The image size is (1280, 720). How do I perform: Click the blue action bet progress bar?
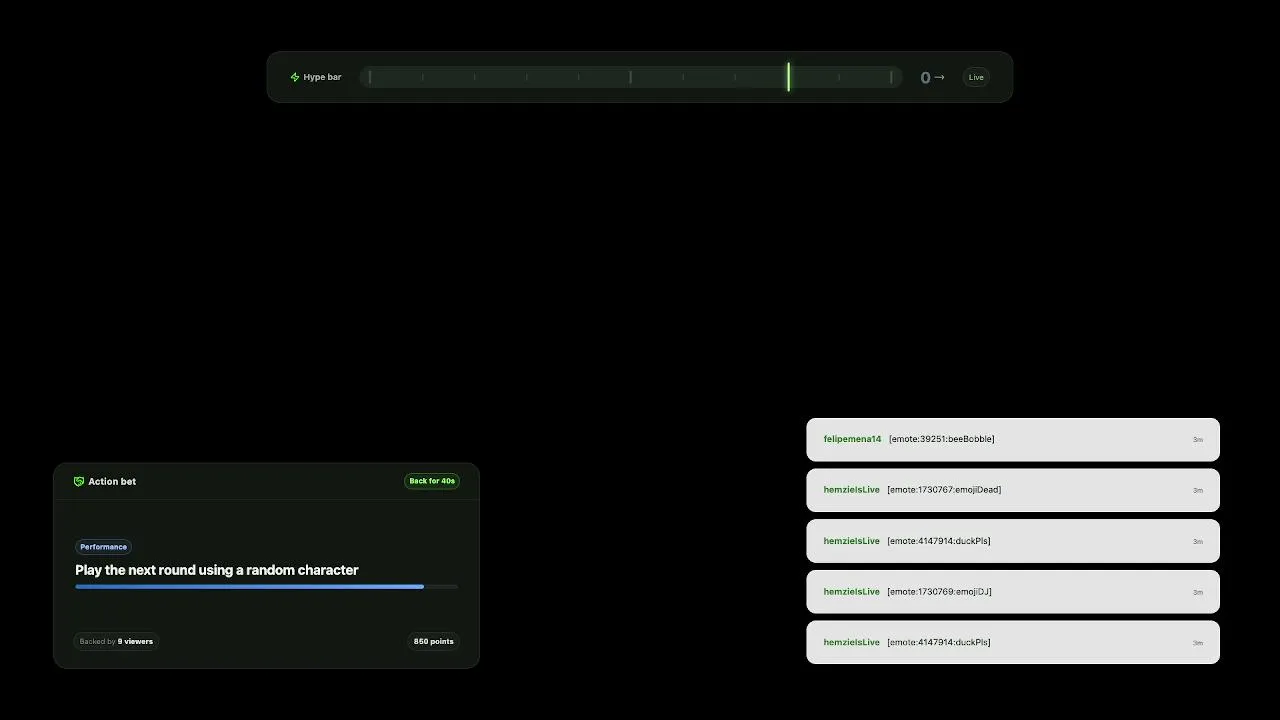pyautogui.click(x=267, y=587)
